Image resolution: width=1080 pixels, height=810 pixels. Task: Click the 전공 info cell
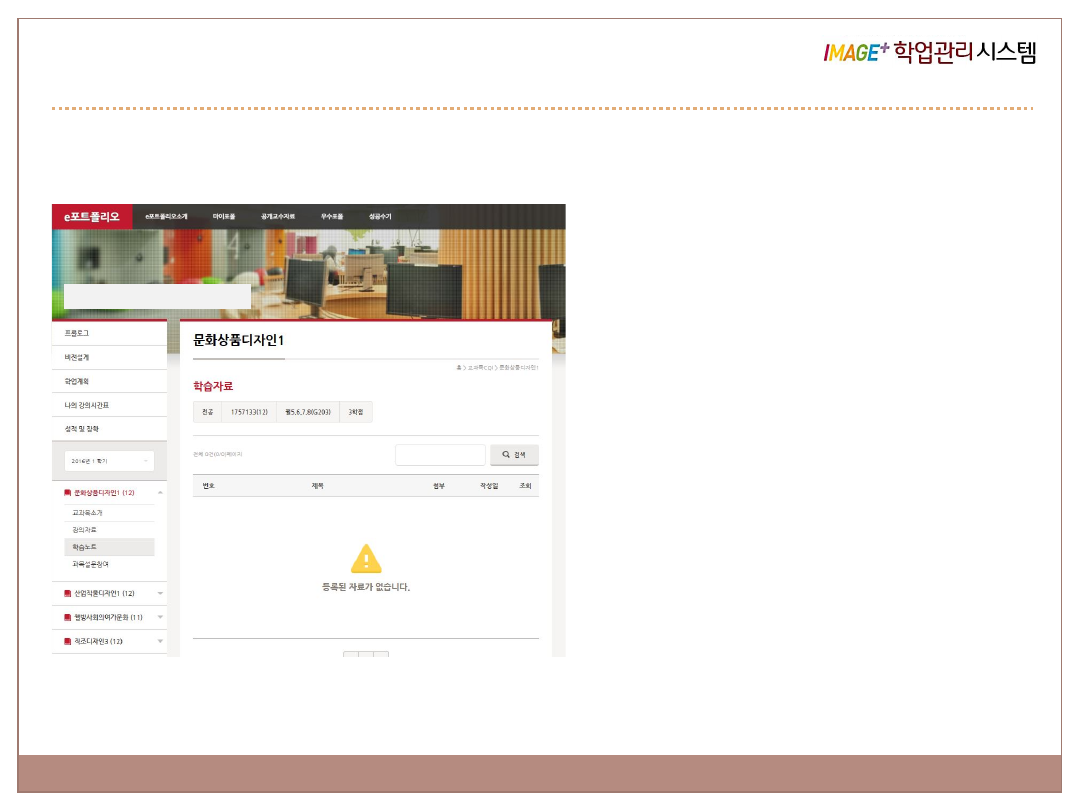[x=207, y=412]
